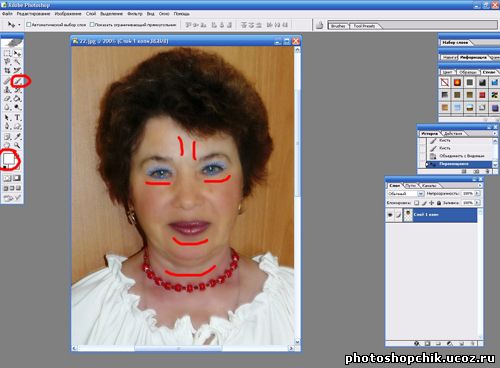This screenshot has width=500, height=368.
Task: Open the blend mode dropdown in Layers panel
Action: point(421,194)
